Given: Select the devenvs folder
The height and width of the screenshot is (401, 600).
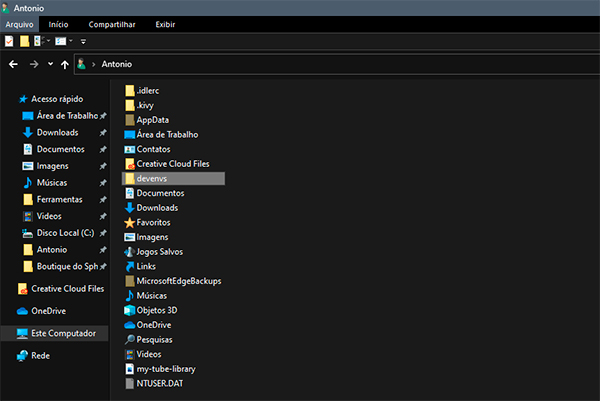Looking at the screenshot, I should (x=173, y=179).
